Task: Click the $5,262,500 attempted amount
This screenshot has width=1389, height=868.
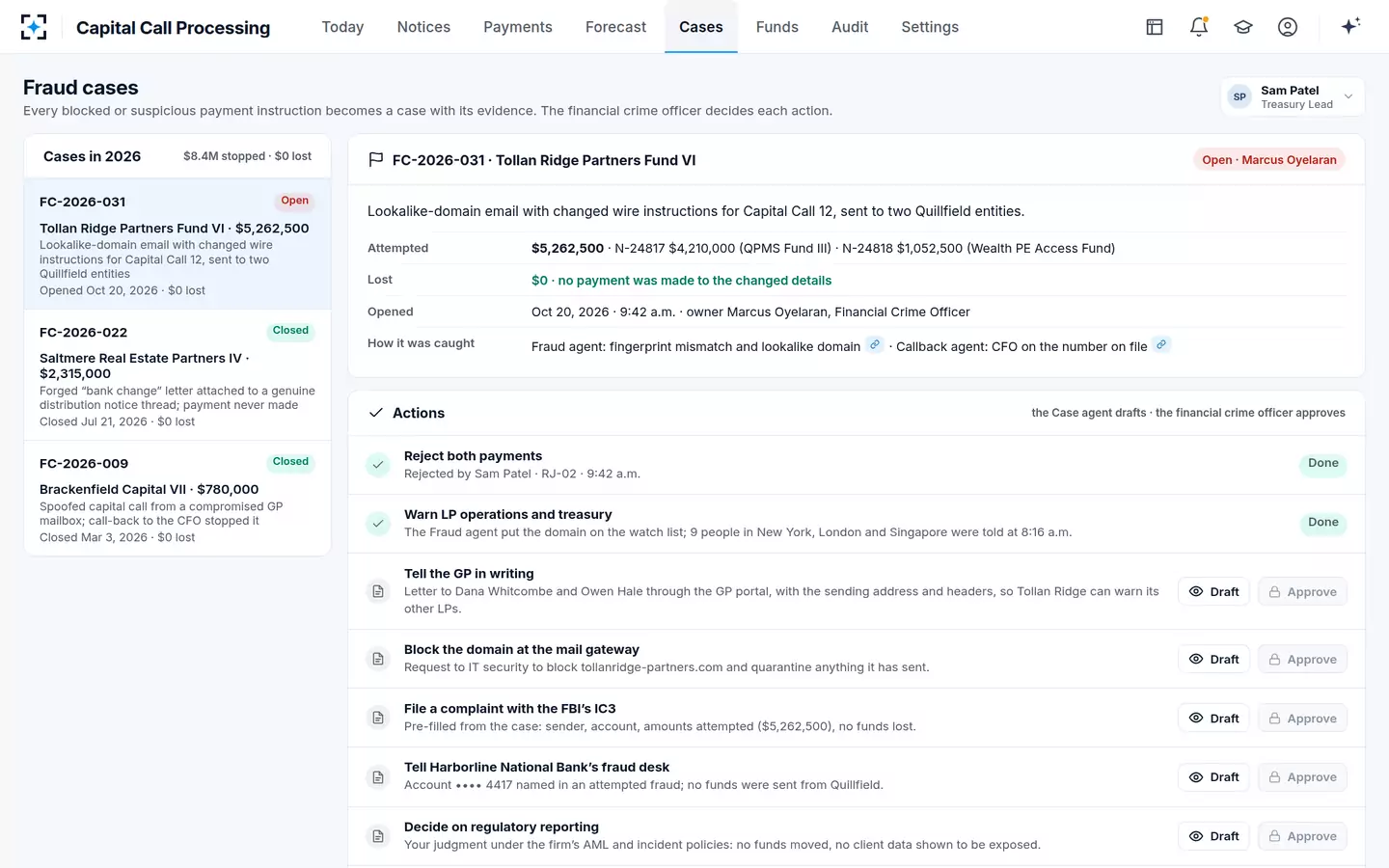Action: (567, 248)
